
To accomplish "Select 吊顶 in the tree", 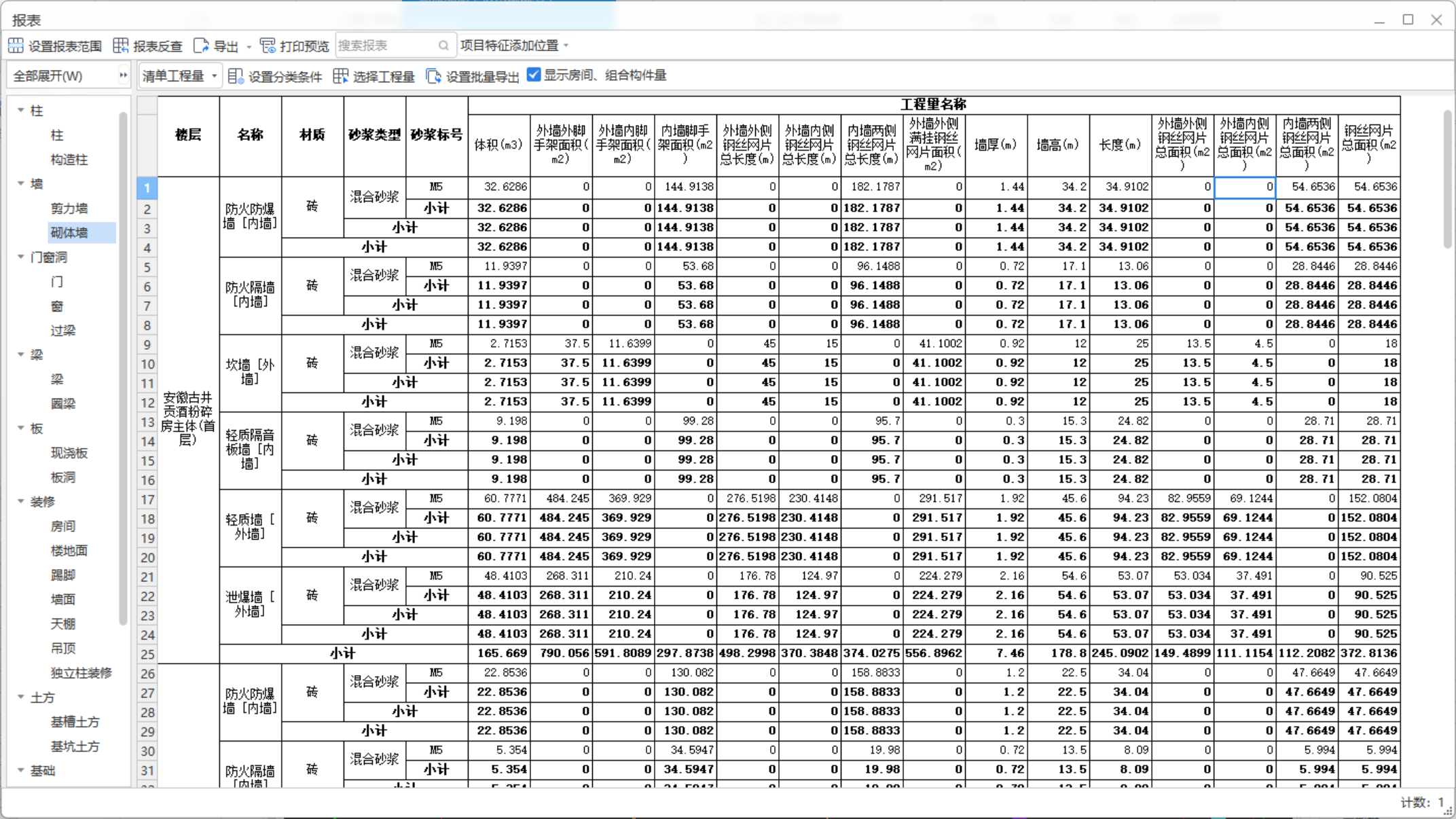I will point(63,649).
